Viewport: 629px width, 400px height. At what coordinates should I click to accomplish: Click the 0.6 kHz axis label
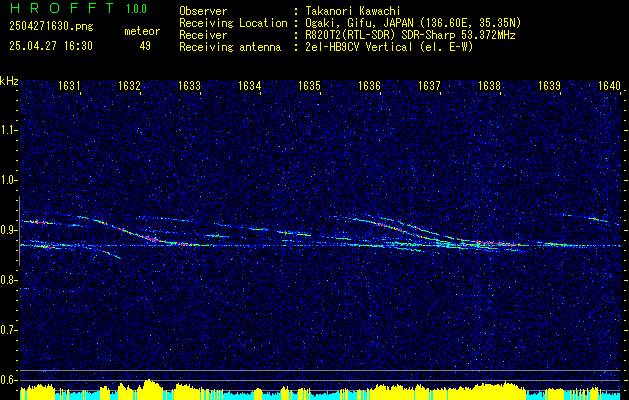(7, 380)
